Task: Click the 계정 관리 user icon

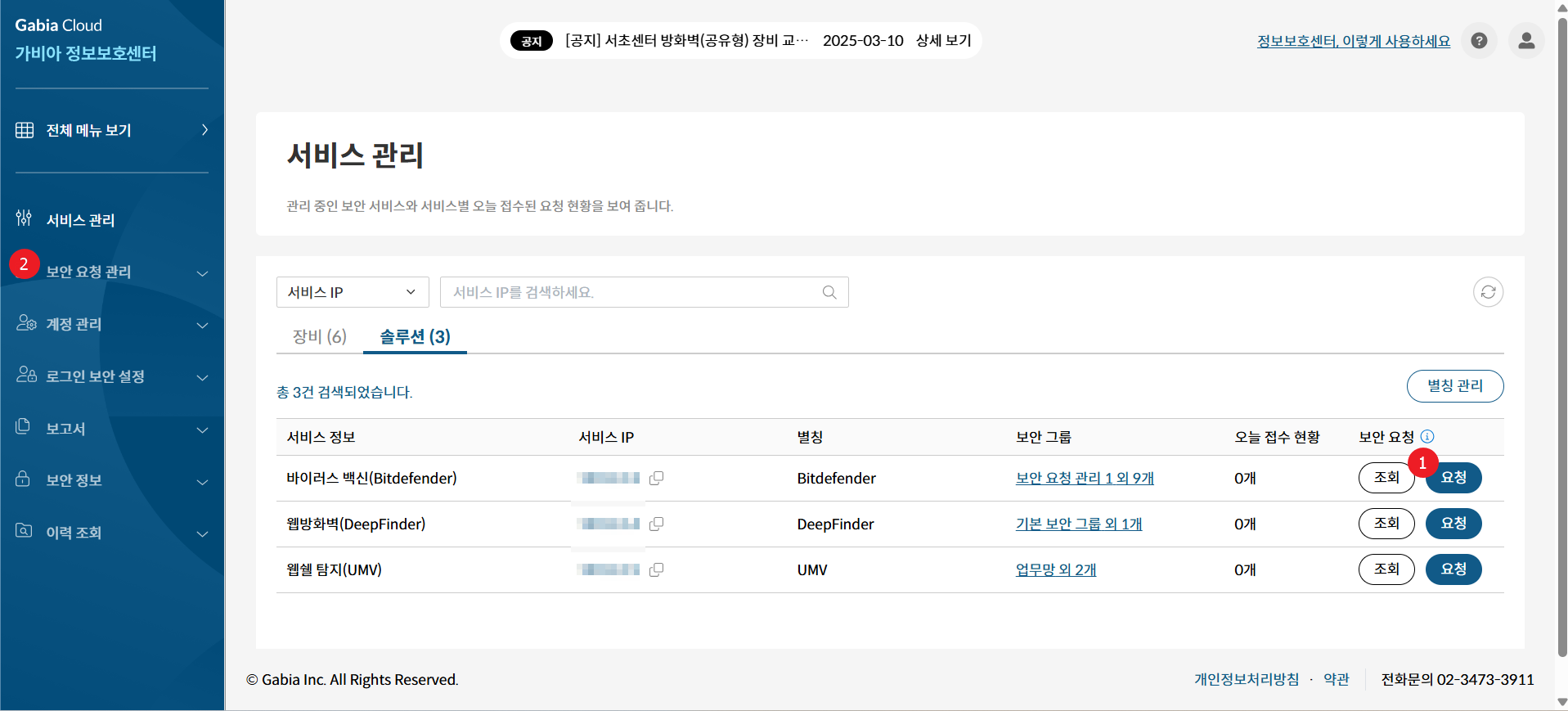Action: point(26,322)
